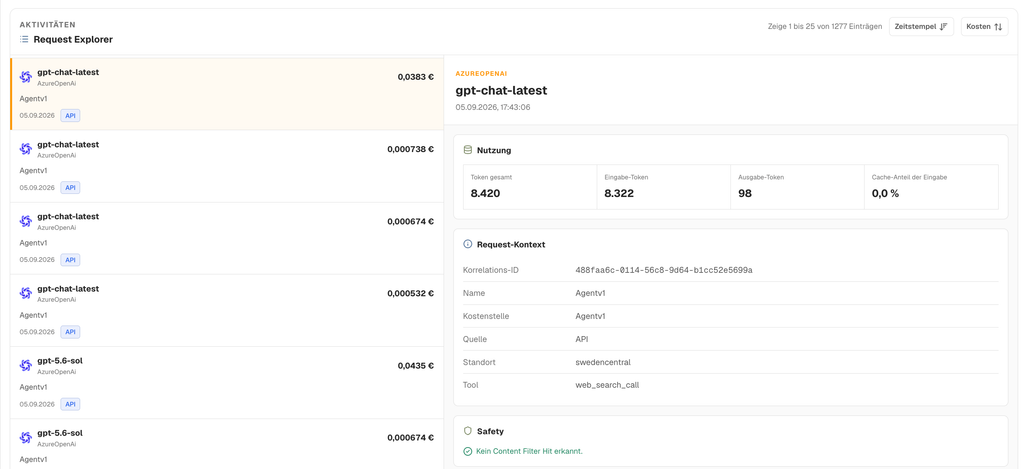Click the Eingabe-Token value 8.322
This screenshot has height=469, width=1024.
coord(619,193)
